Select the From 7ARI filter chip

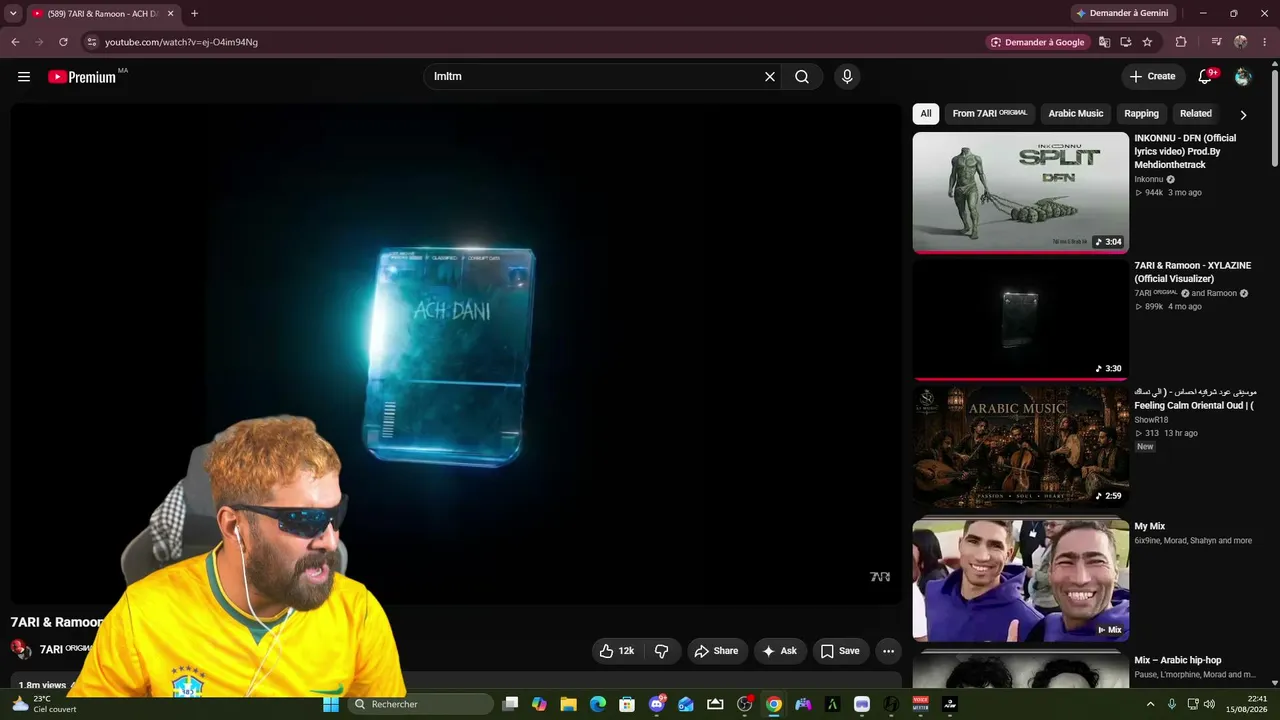click(990, 114)
